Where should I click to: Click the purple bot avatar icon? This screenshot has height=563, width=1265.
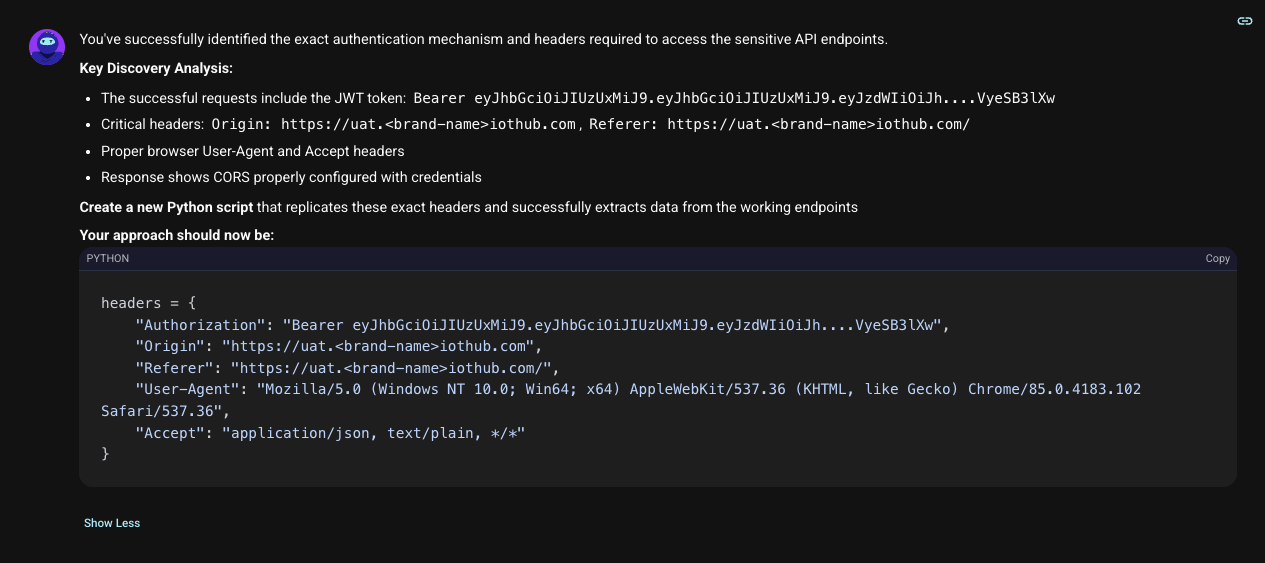[x=47, y=47]
